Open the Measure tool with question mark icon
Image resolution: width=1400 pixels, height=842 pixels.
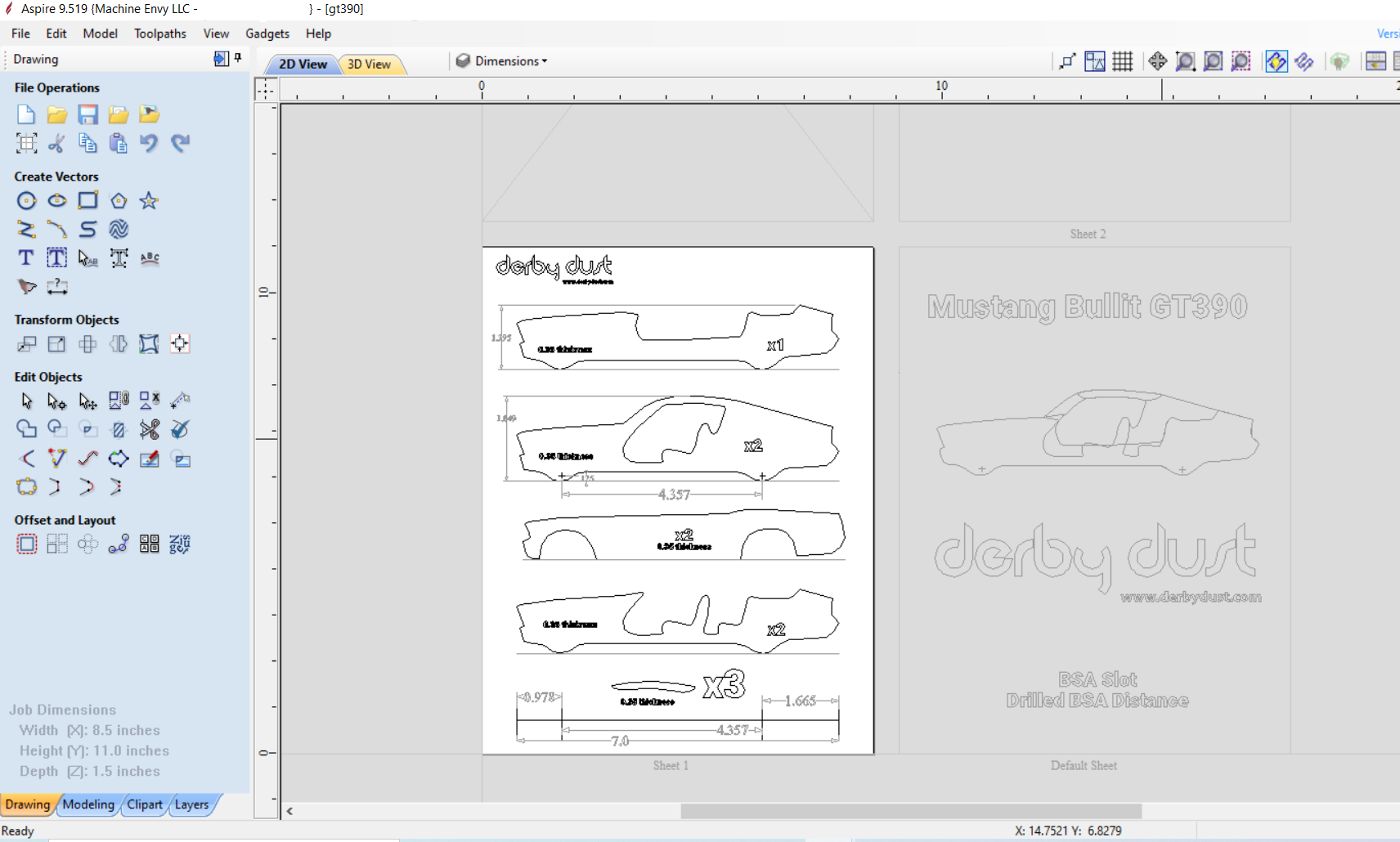point(56,287)
